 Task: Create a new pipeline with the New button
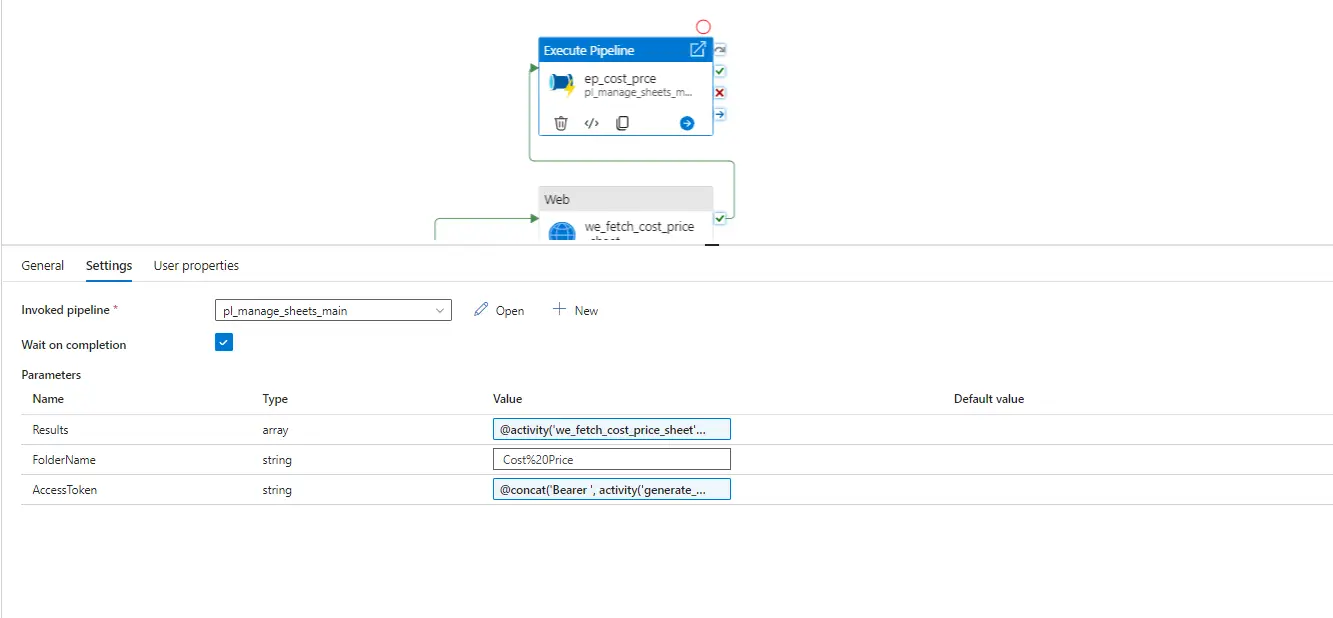[575, 310]
